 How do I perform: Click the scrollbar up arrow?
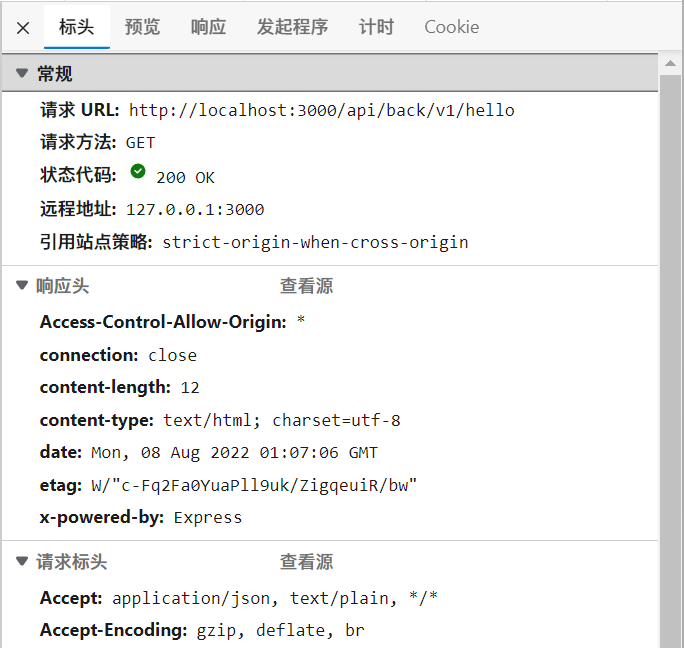pyautogui.click(x=672, y=63)
